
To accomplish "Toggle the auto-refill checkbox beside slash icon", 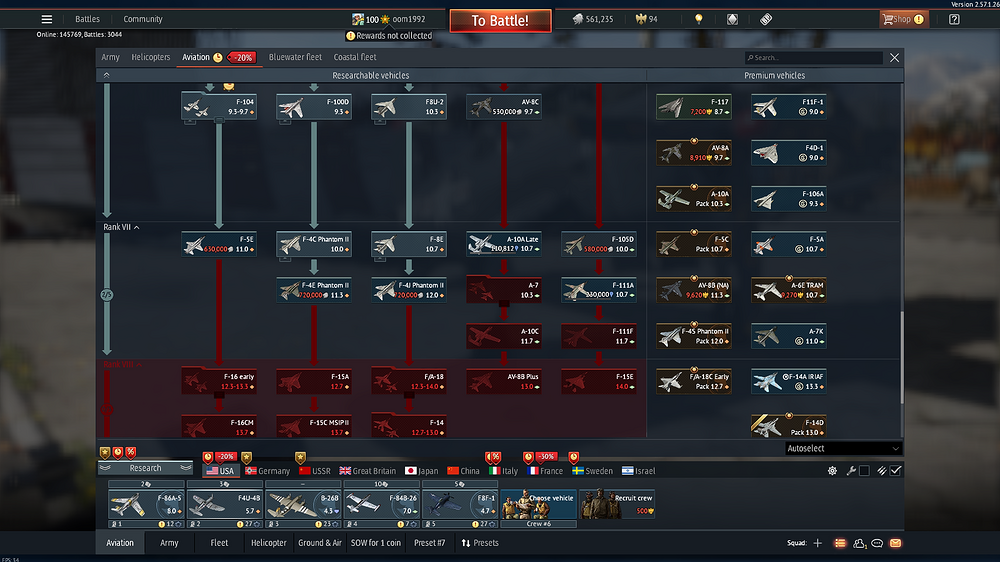I will coord(895,471).
